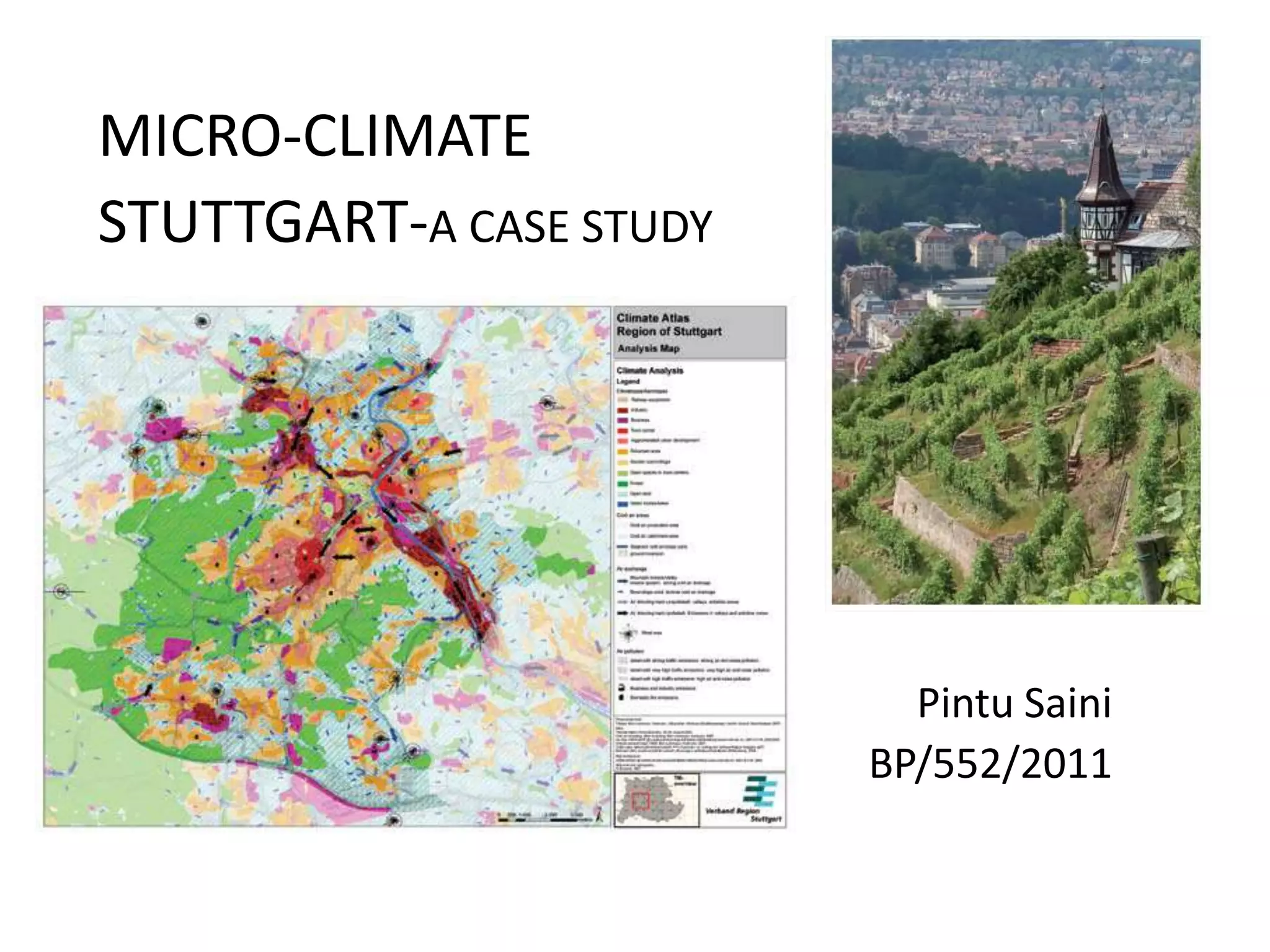The height and width of the screenshot is (952, 1270).
Task: Click the small overview locator map inset
Action: (656, 800)
